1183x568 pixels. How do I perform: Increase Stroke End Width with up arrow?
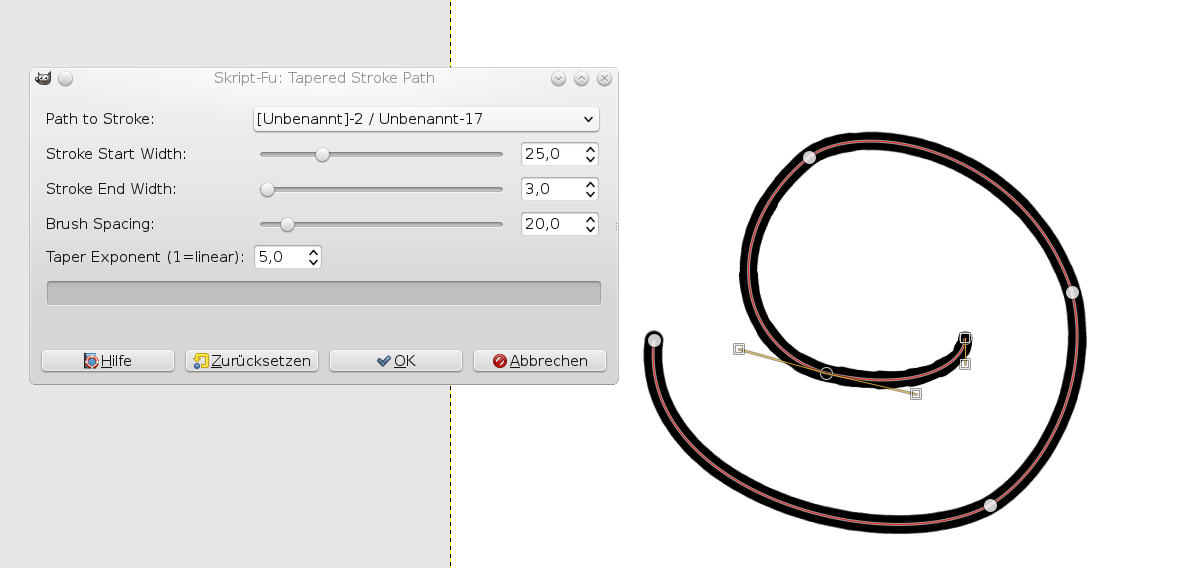591,183
